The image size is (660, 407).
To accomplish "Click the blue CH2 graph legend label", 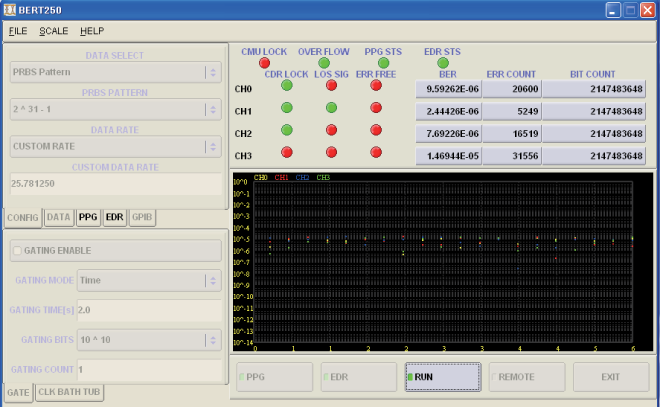I will [302, 178].
